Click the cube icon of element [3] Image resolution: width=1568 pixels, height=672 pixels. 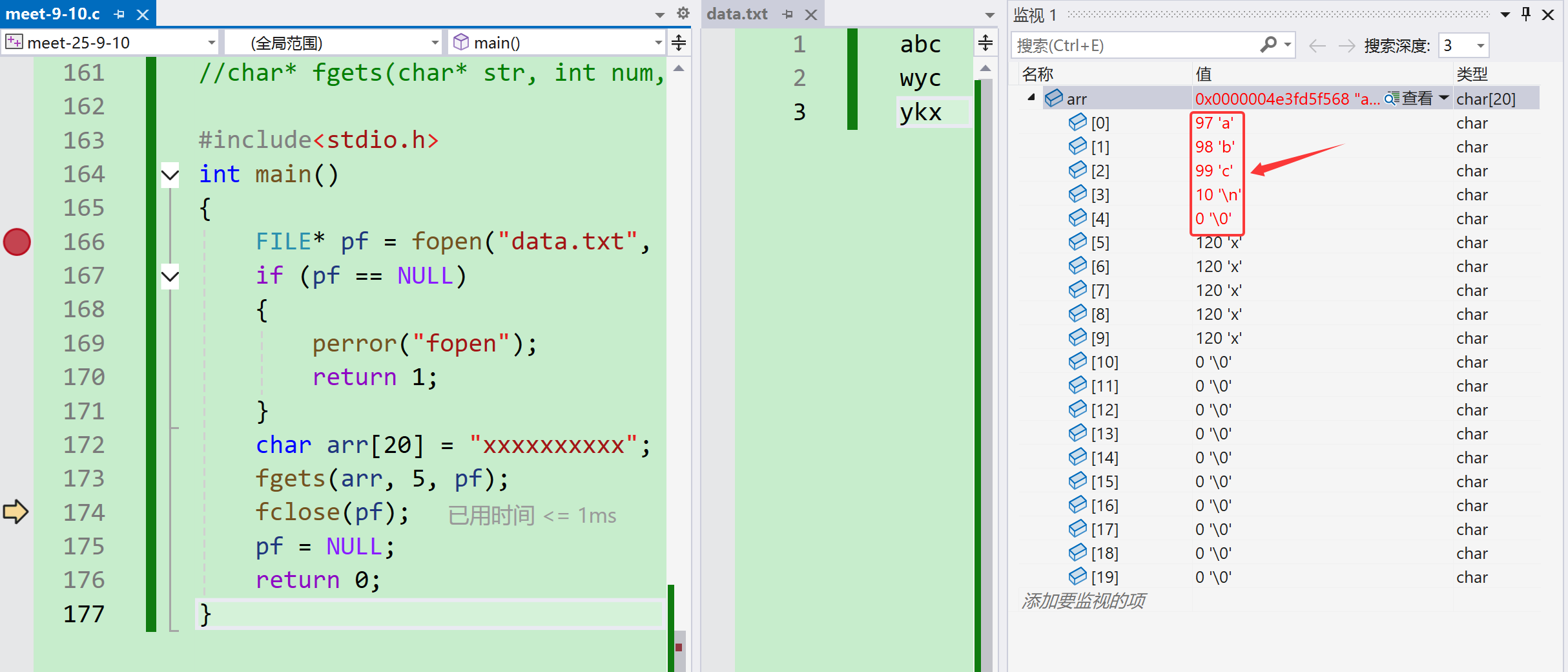1078,194
